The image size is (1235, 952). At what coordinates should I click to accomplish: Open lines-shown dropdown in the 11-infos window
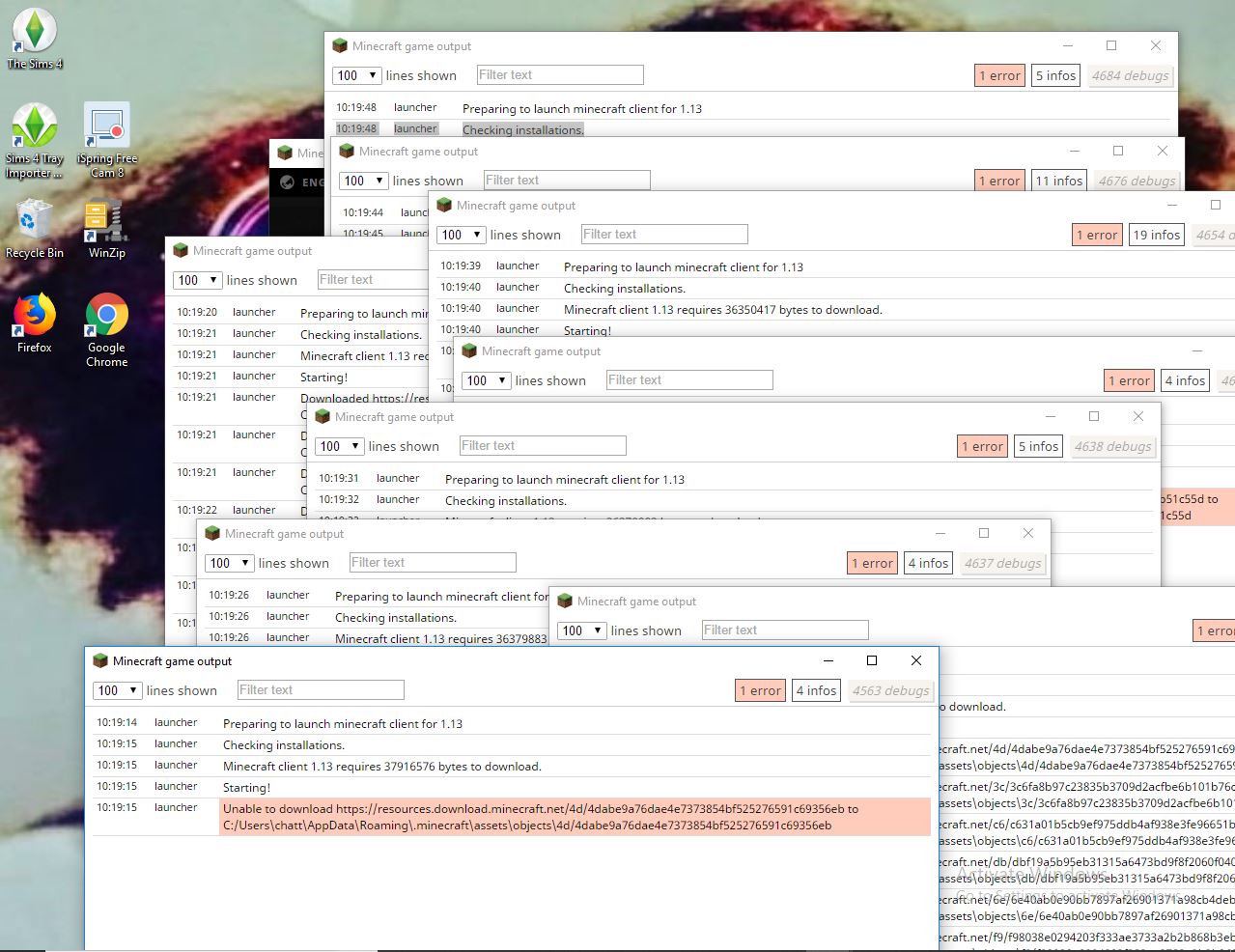pos(363,181)
